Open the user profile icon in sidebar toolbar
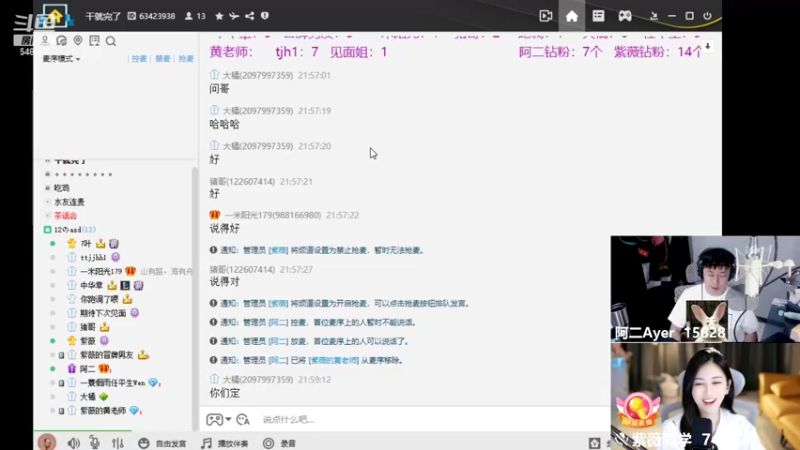 [45, 40]
